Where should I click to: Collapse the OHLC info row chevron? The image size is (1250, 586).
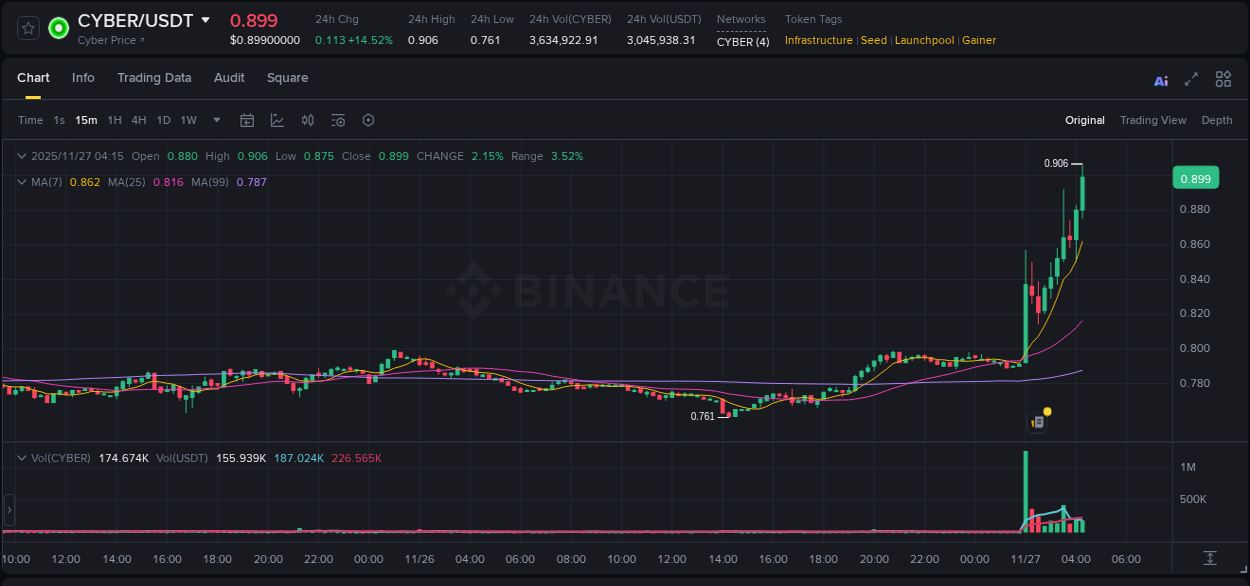(21, 156)
